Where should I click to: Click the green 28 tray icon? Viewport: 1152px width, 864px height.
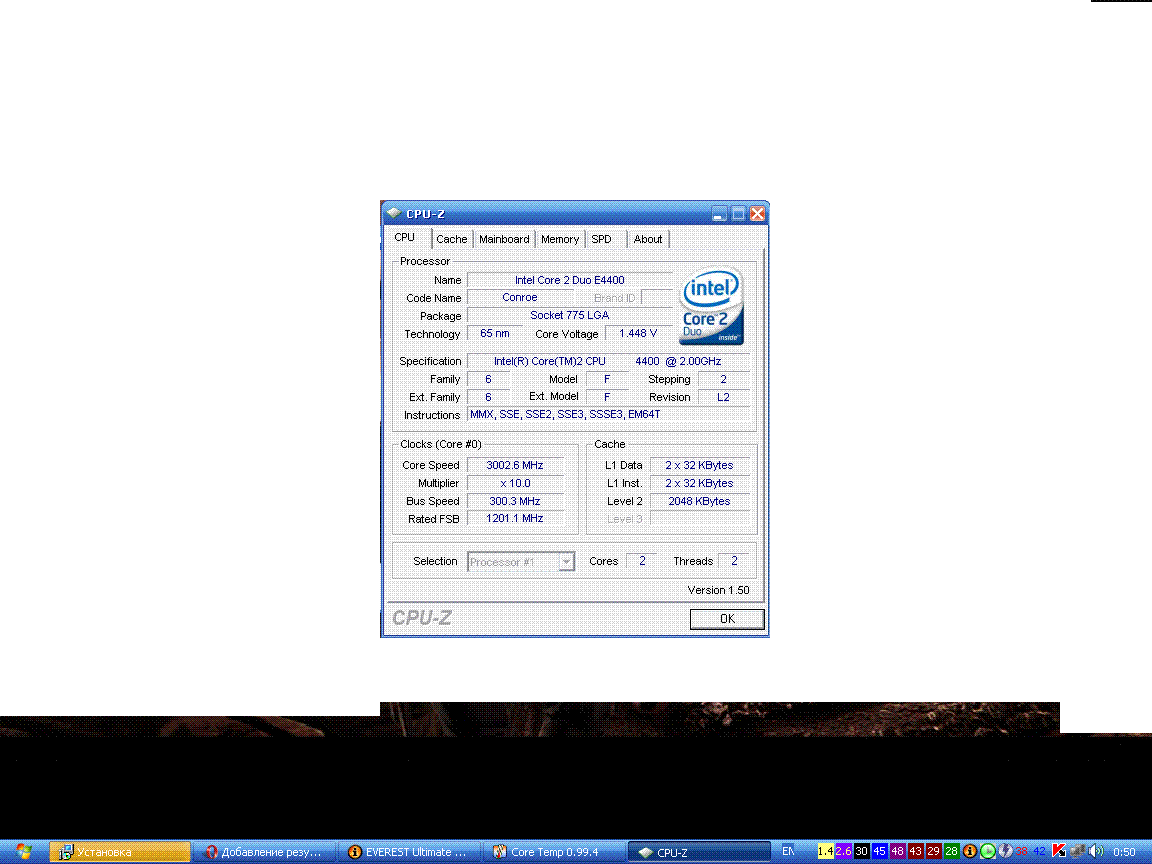click(x=951, y=852)
